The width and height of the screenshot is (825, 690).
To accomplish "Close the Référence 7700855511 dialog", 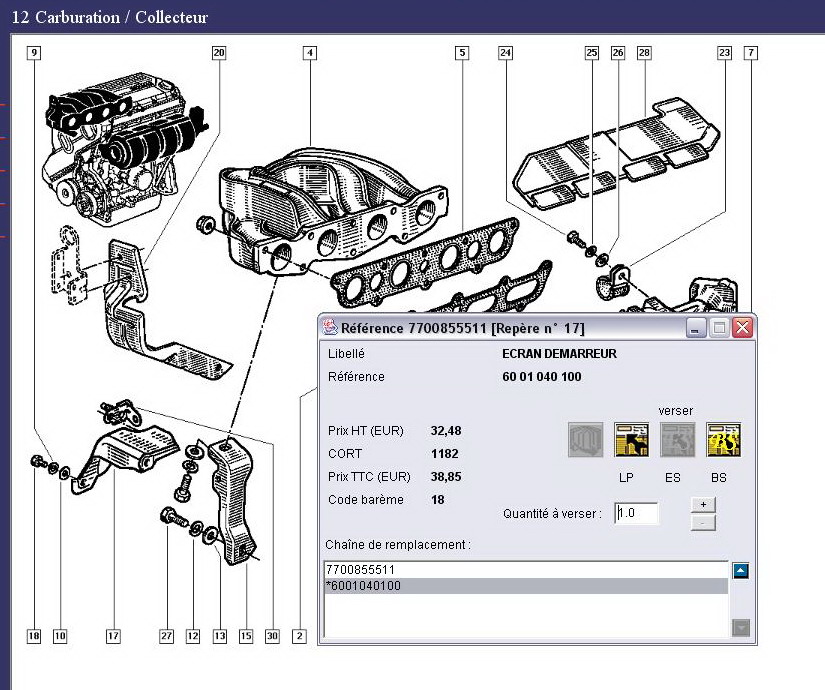I will [742, 328].
